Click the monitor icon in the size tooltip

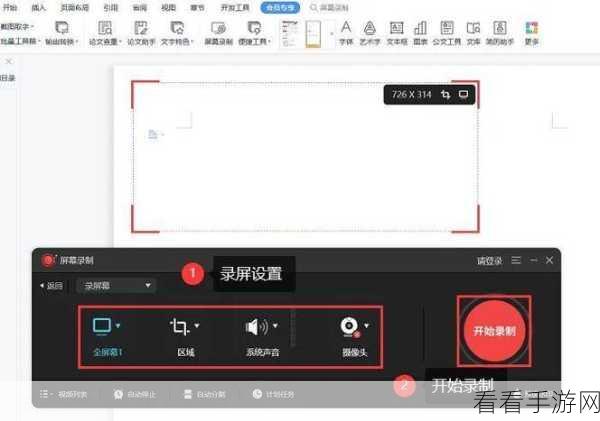pyautogui.click(x=463, y=94)
